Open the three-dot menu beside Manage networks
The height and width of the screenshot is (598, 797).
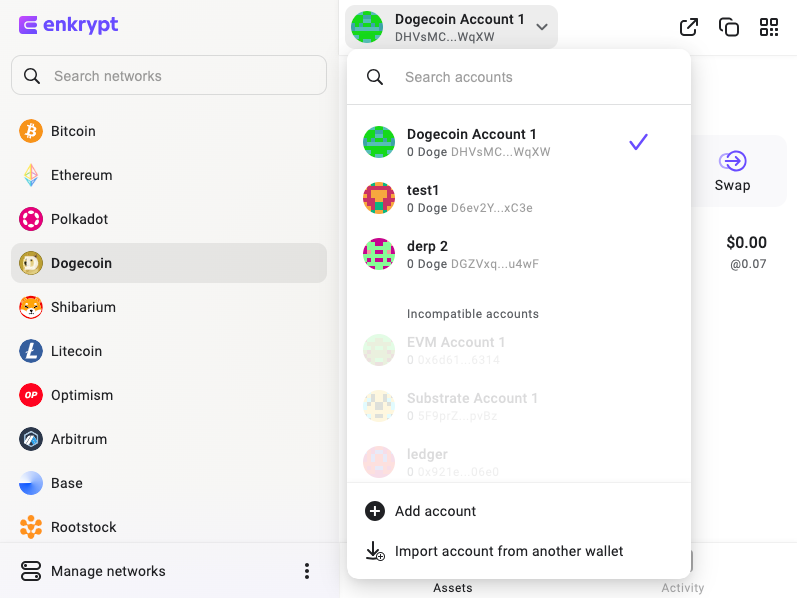(x=307, y=571)
